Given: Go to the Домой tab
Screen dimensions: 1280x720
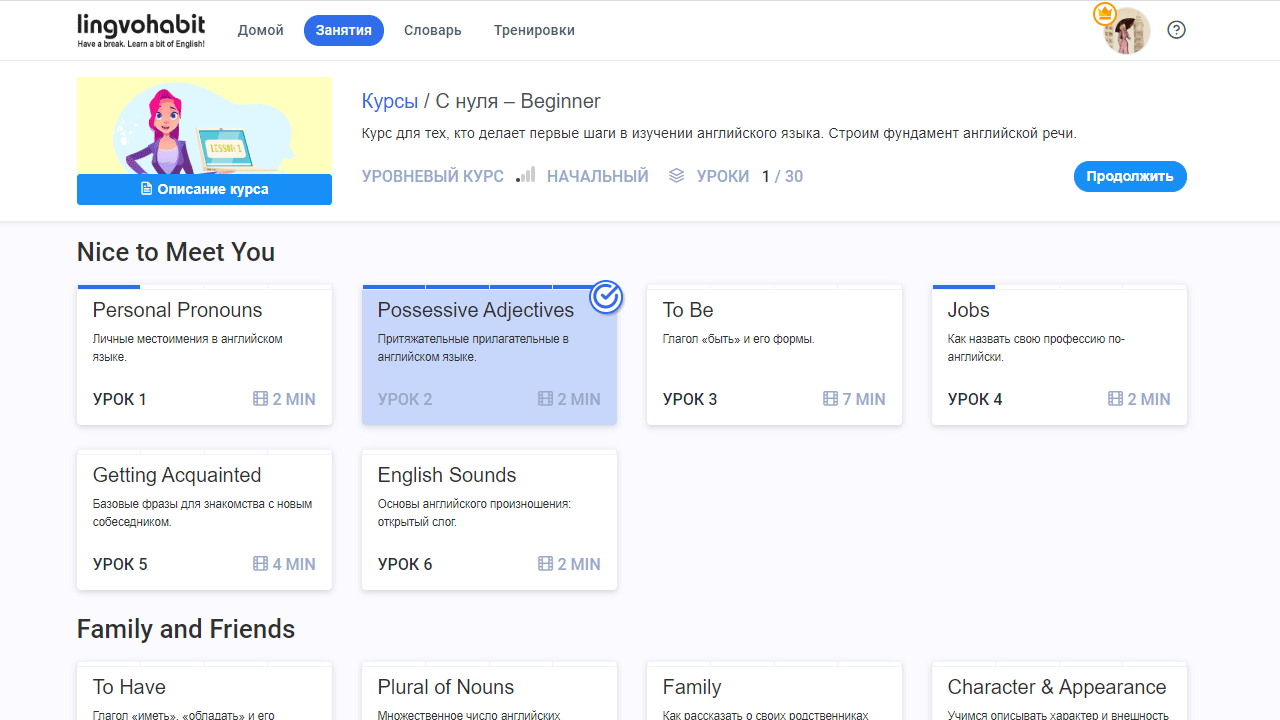Looking at the screenshot, I should tap(261, 30).
